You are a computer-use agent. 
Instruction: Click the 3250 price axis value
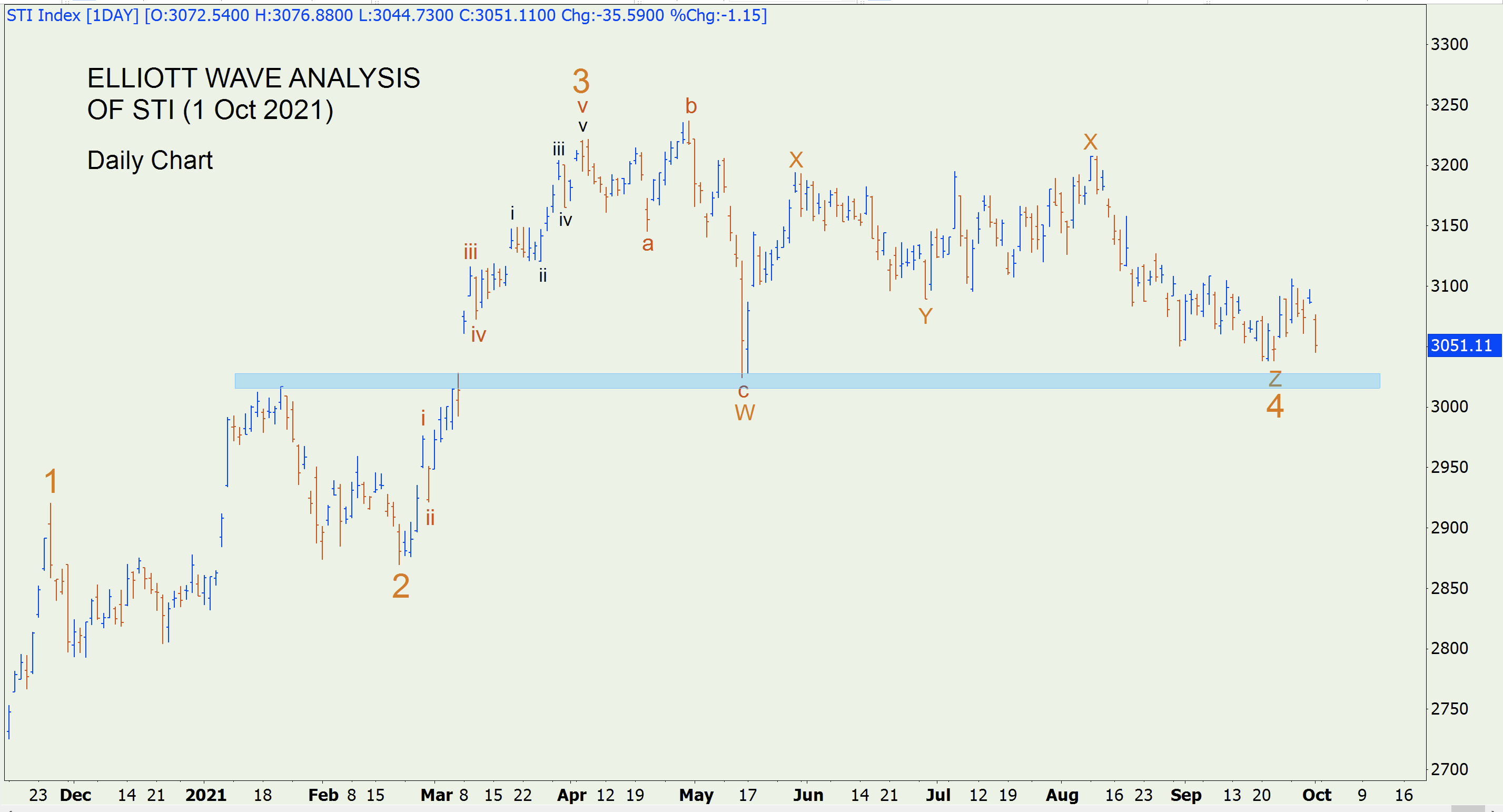pos(1449,105)
